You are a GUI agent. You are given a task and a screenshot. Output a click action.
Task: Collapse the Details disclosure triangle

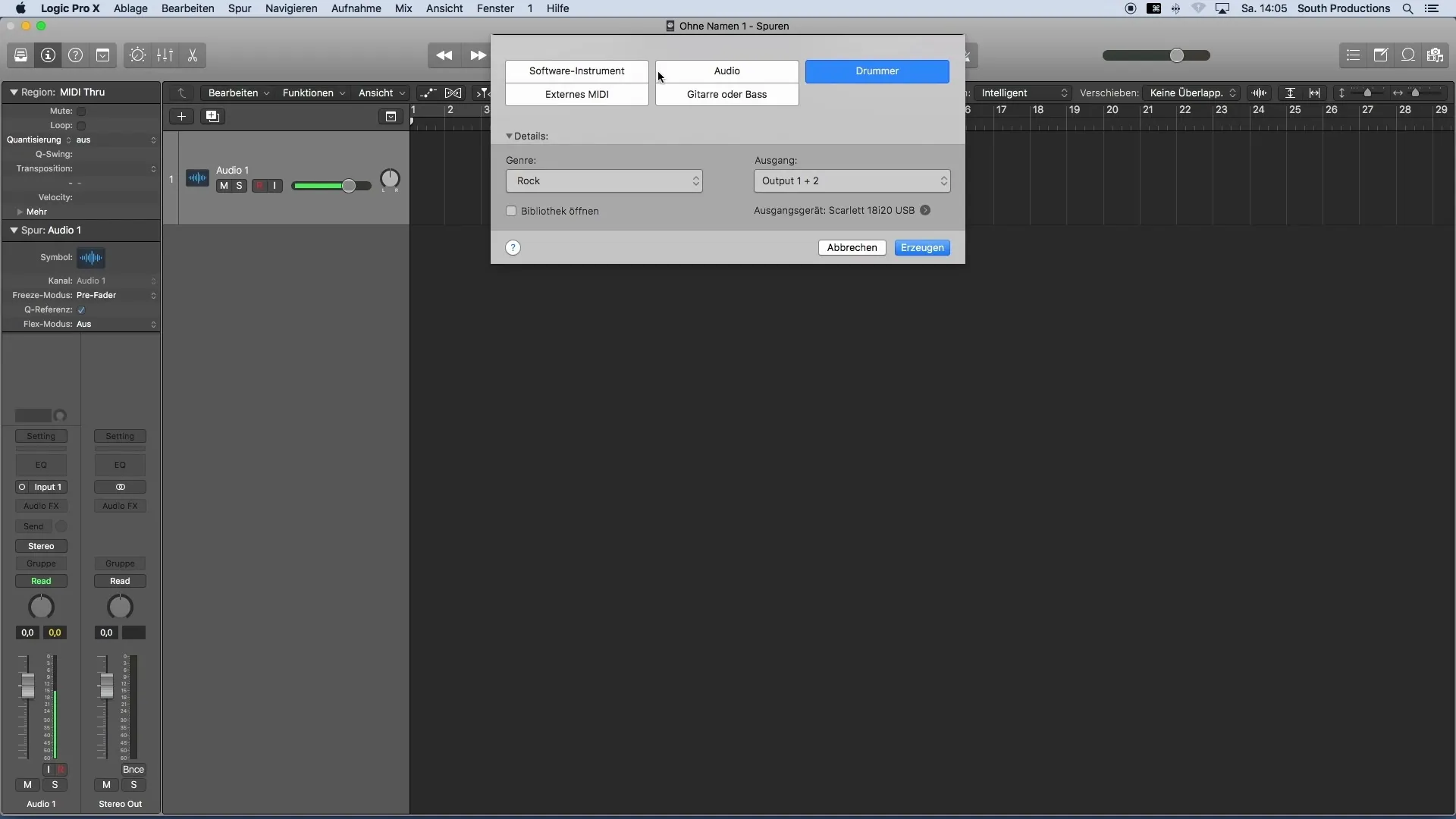coord(510,136)
